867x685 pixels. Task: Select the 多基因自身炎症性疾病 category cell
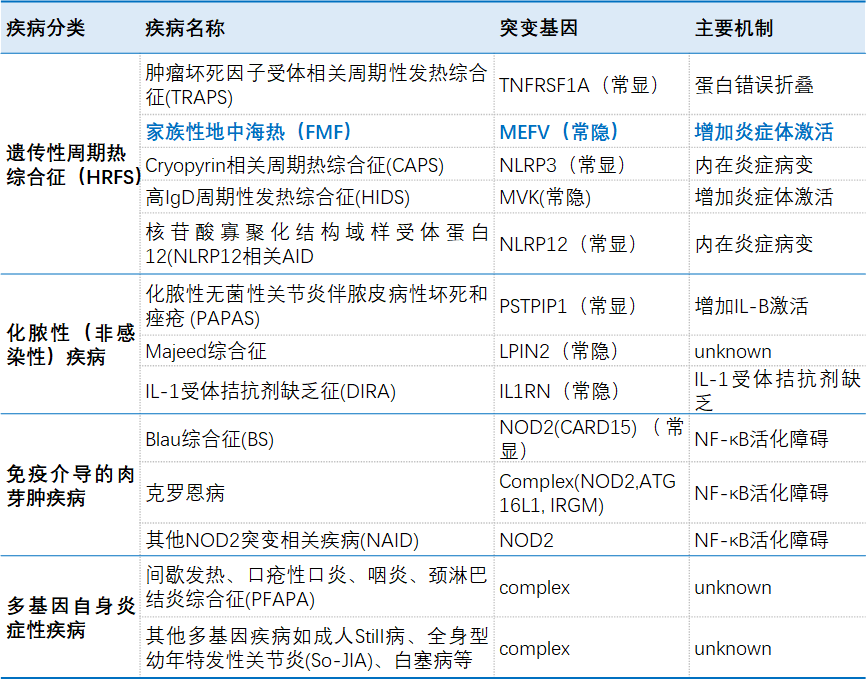click(x=71, y=618)
